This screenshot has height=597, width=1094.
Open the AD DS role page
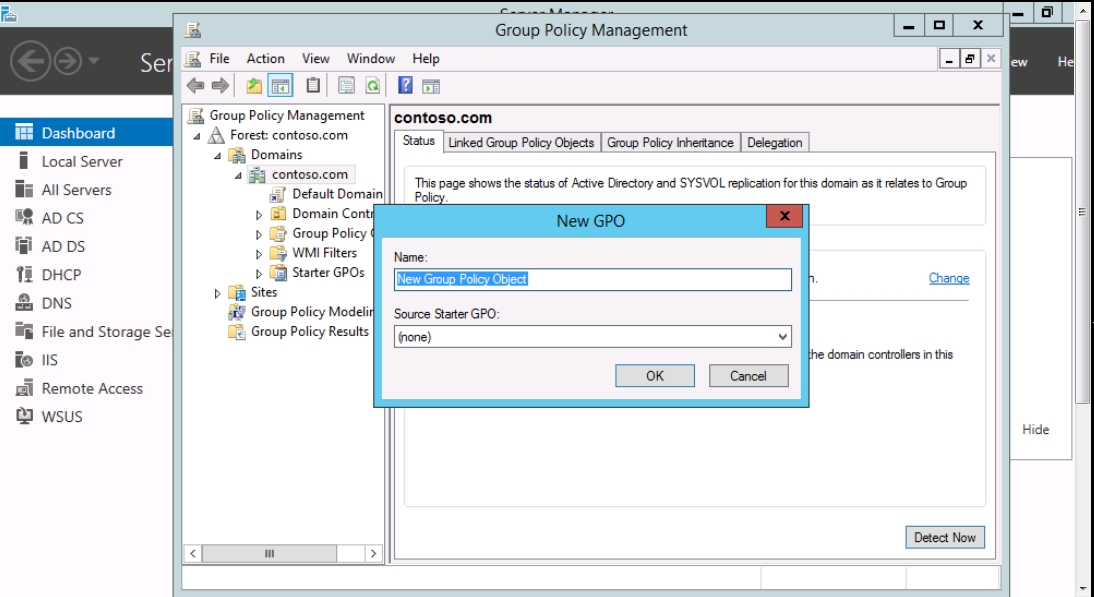coord(63,246)
